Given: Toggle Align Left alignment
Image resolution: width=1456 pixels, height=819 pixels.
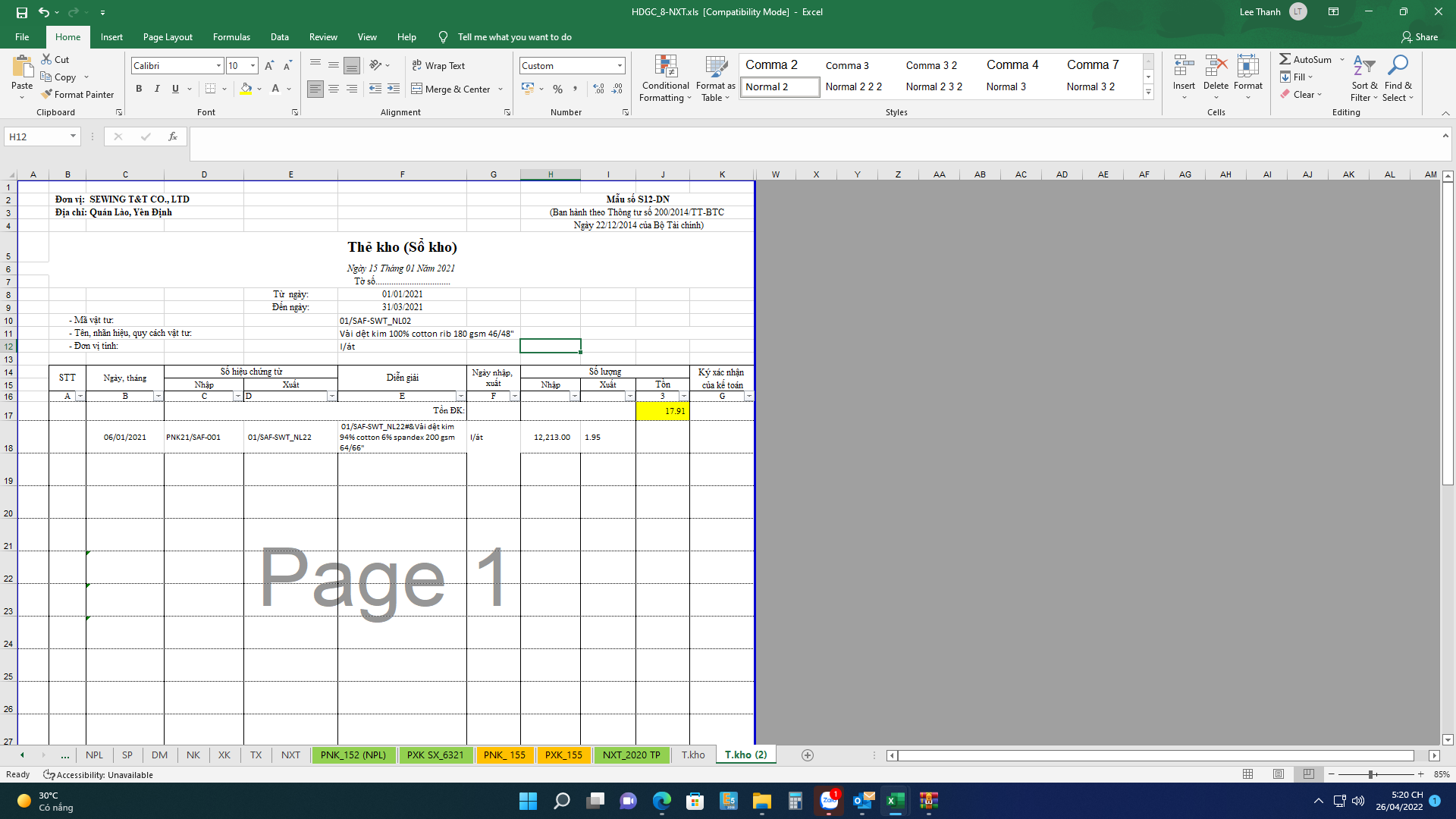Looking at the screenshot, I should click(x=315, y=89).
